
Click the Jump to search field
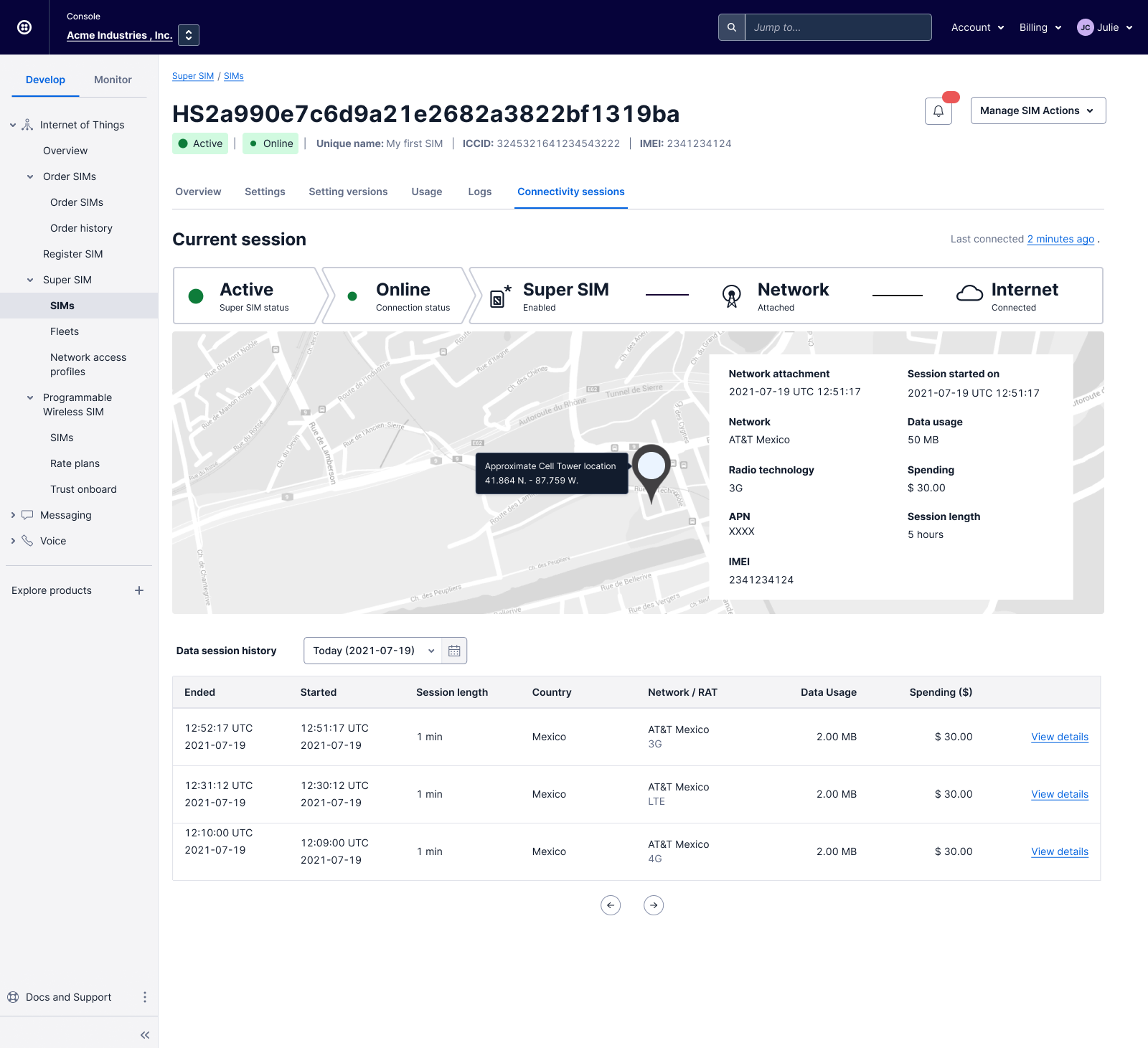(837, 27)
